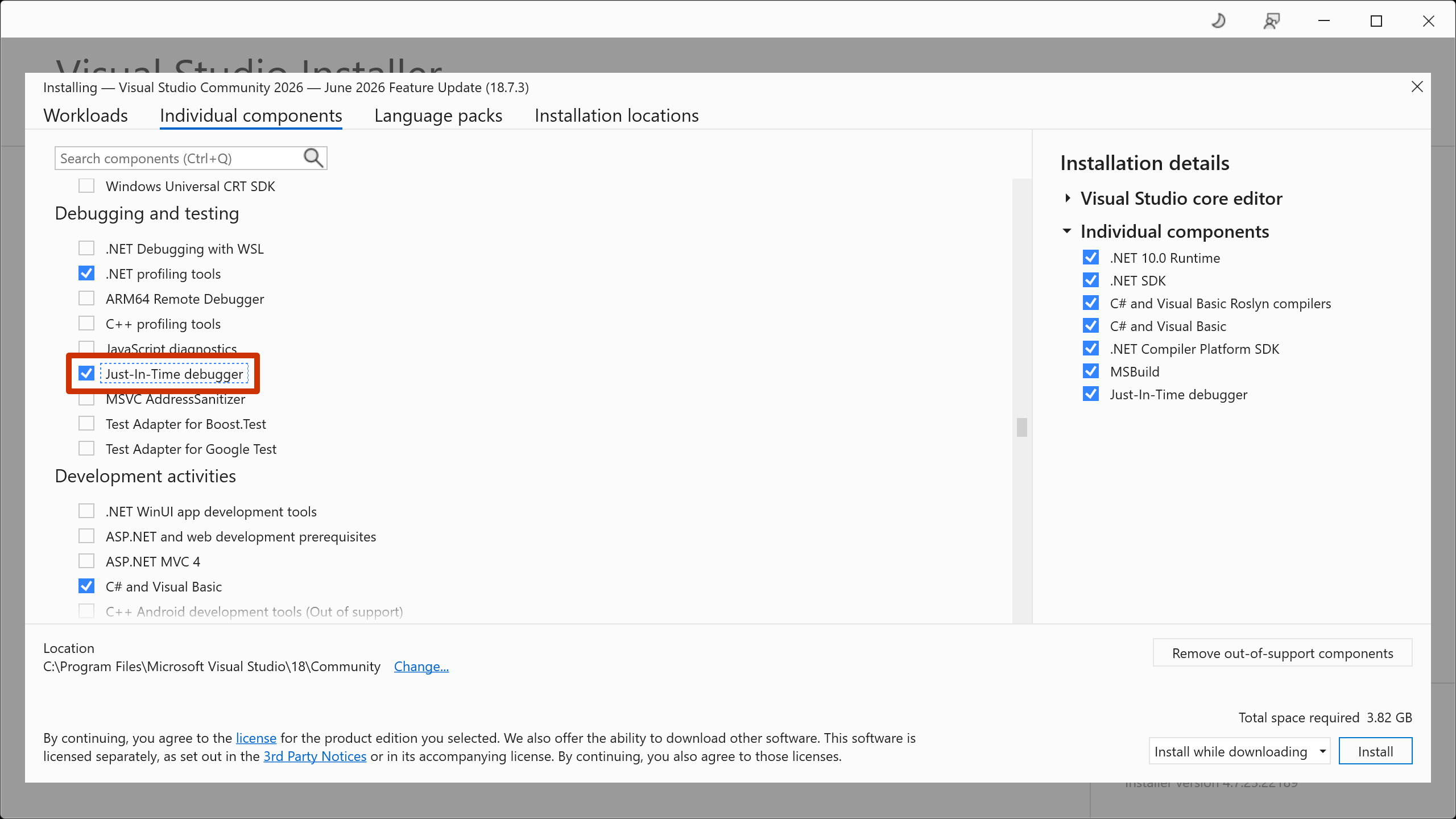
Task: Select the Individual components tab
Action: click(251, 115)
